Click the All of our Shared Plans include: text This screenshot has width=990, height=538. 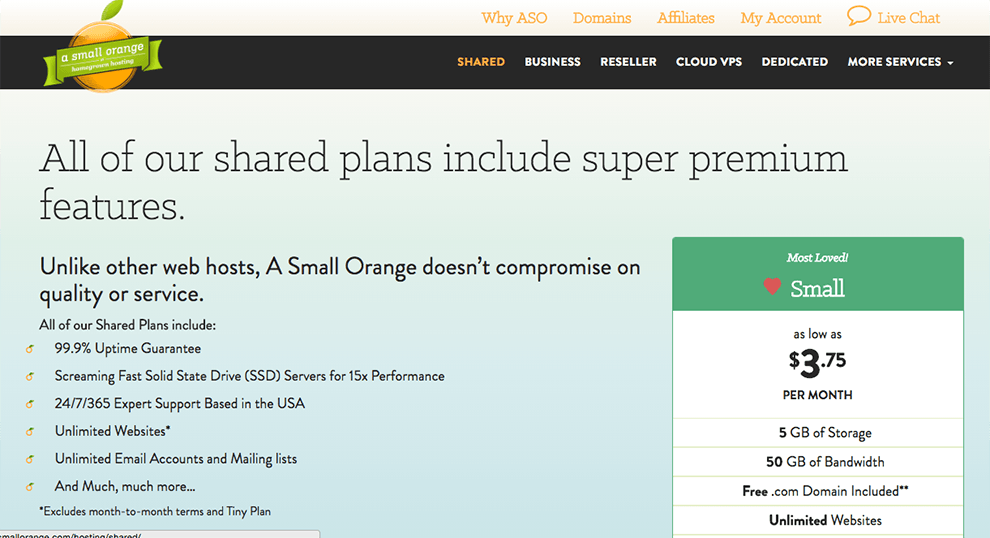(128, 325)
